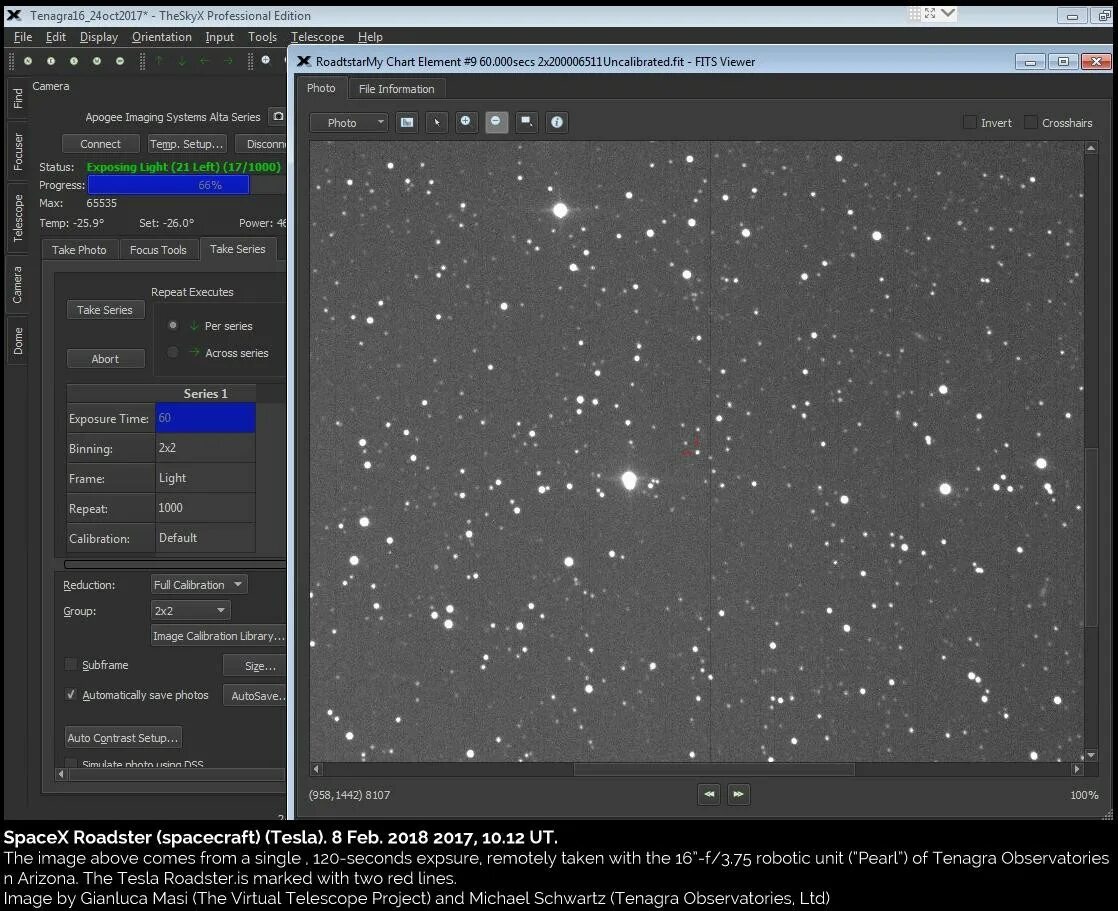Click the green right arrow move icon
The image size is (1118, 911).
coord(227,61)
